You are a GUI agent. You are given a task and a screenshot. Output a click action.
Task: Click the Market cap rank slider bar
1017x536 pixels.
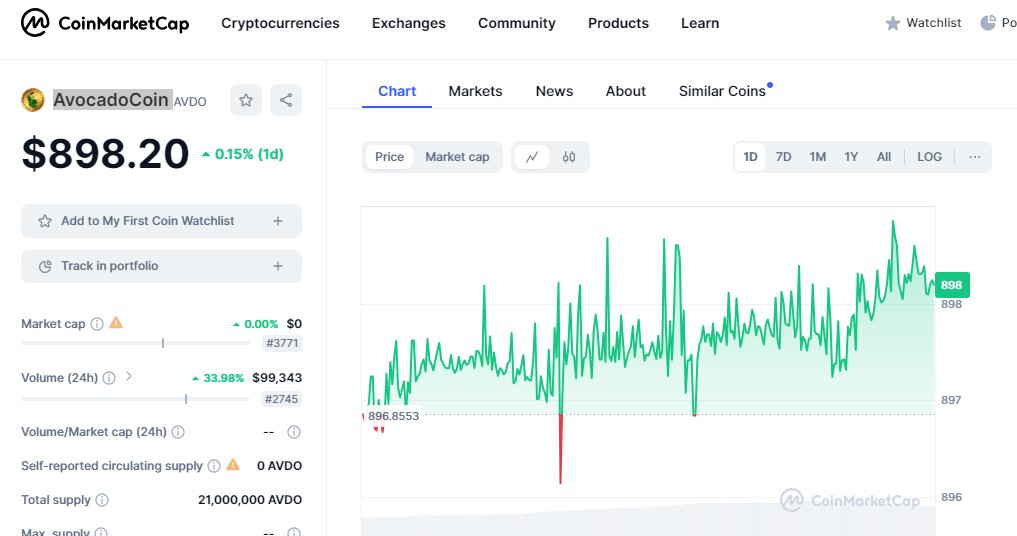[136, 343]
